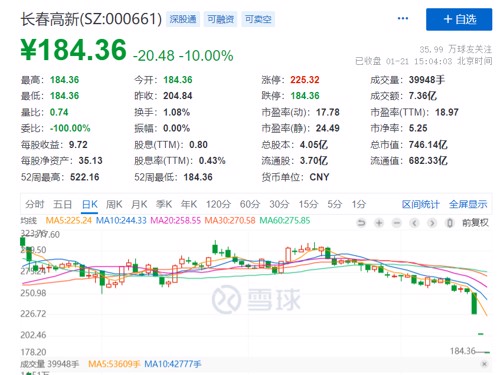The height and width of the screenshot is (375, 500).
Task: Click the MA30:270.58 legend label
Action: point(230,220)
